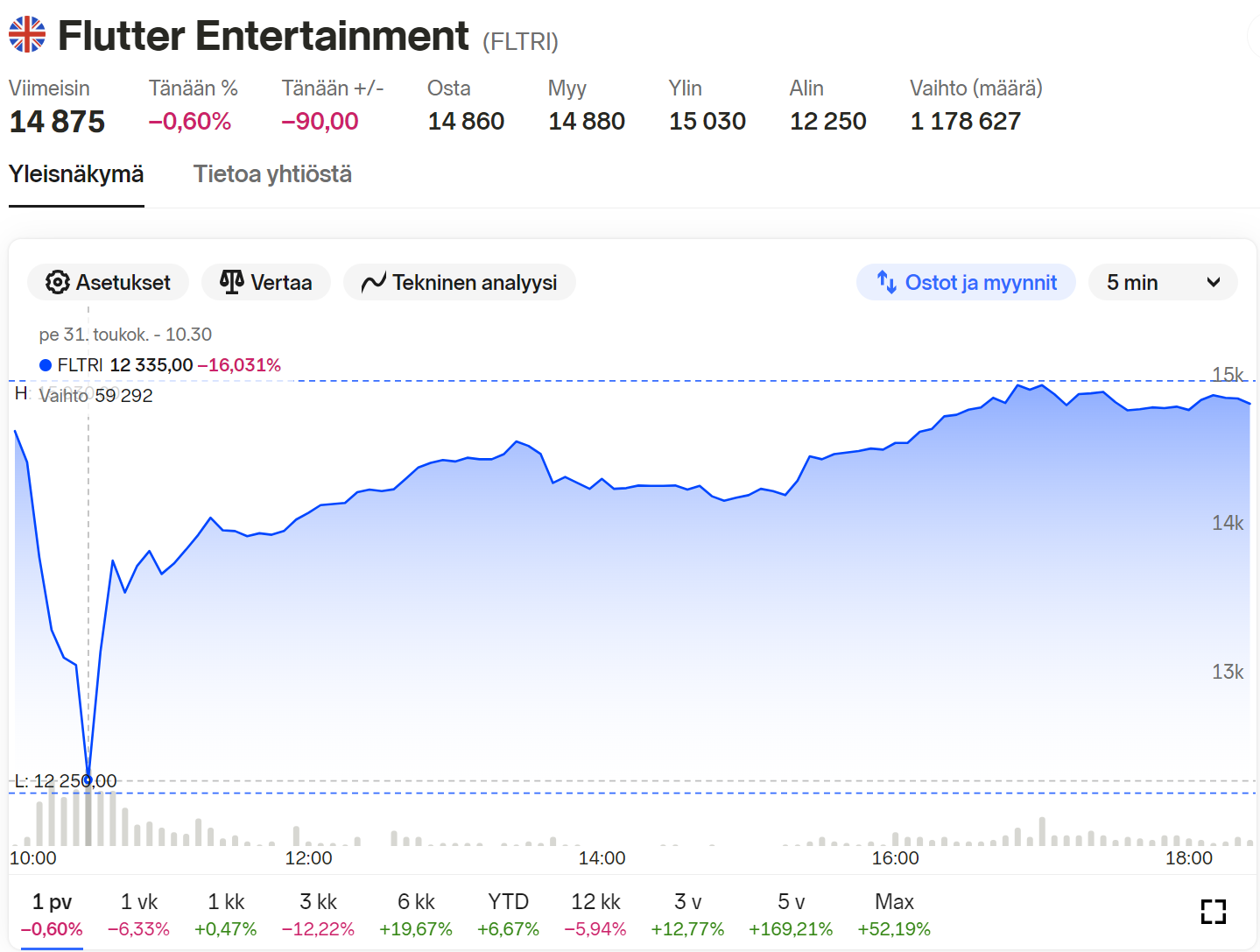The height and width of the screenshot is (952, 1260).
Task: Open the Asetukset chart settings
Action: click(x=108, y=282)
